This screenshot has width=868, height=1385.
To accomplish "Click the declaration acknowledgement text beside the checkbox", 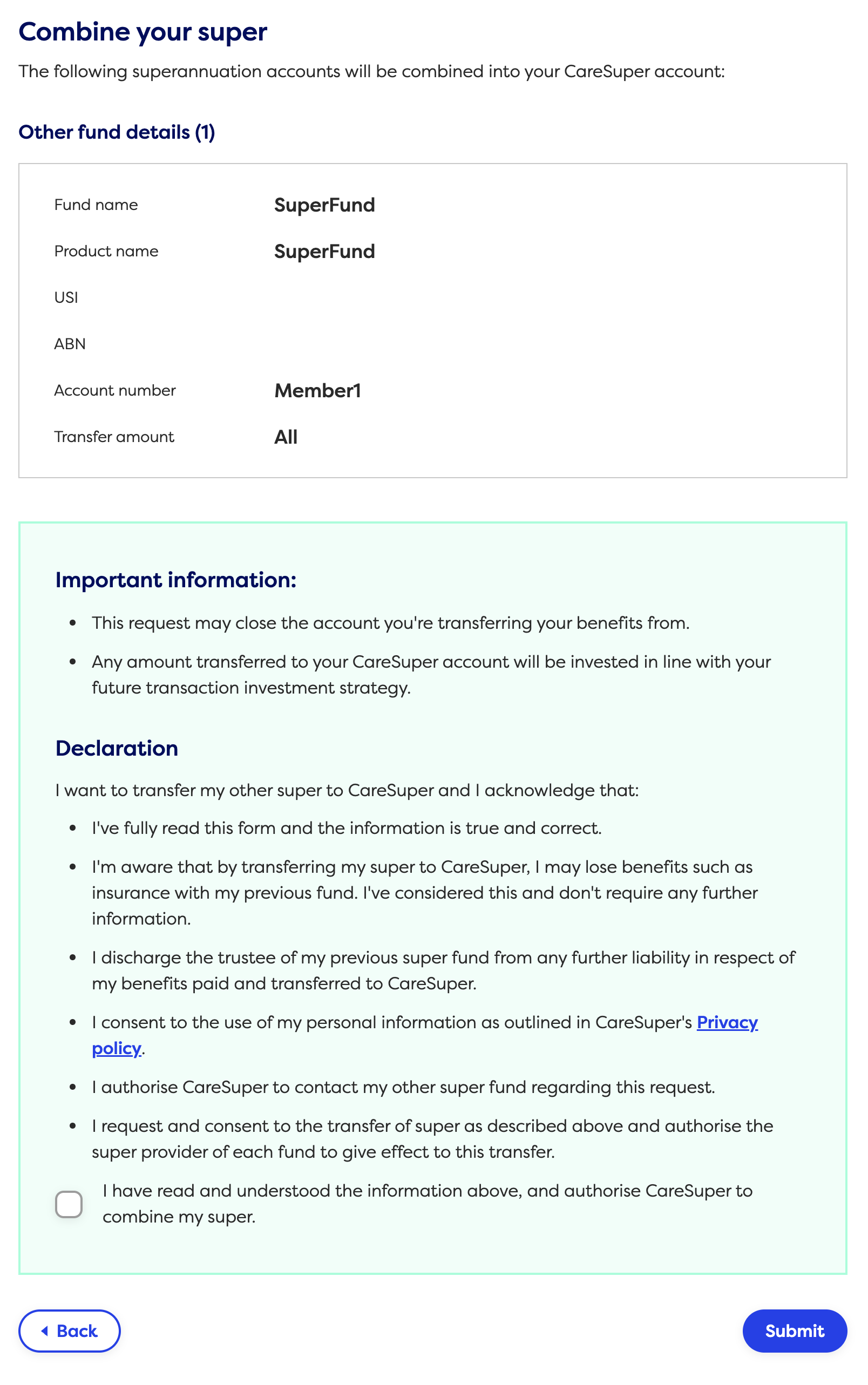I will pyautogui.click(x=427, y=1204).
